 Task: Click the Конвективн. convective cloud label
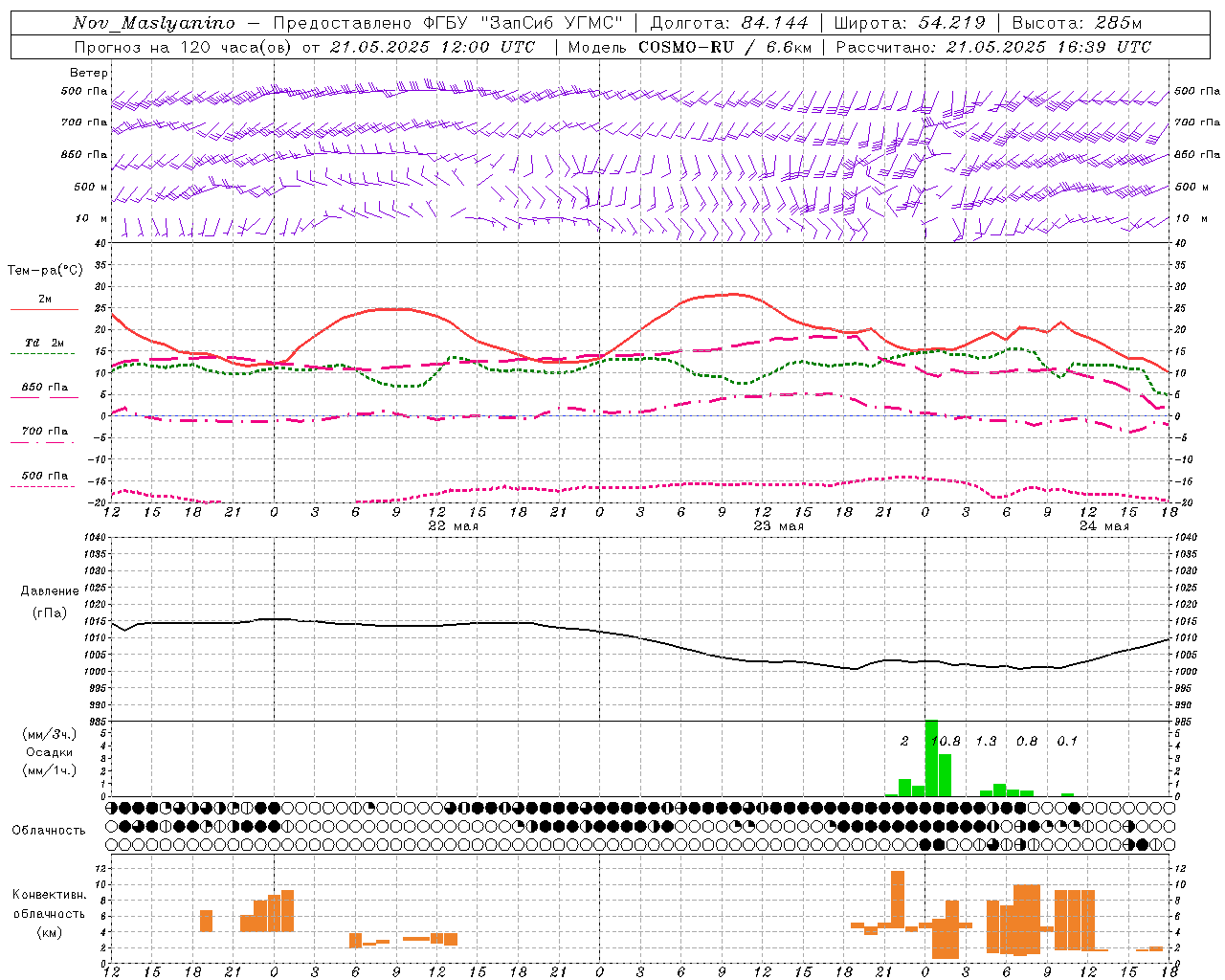click(x=50, y=895)
